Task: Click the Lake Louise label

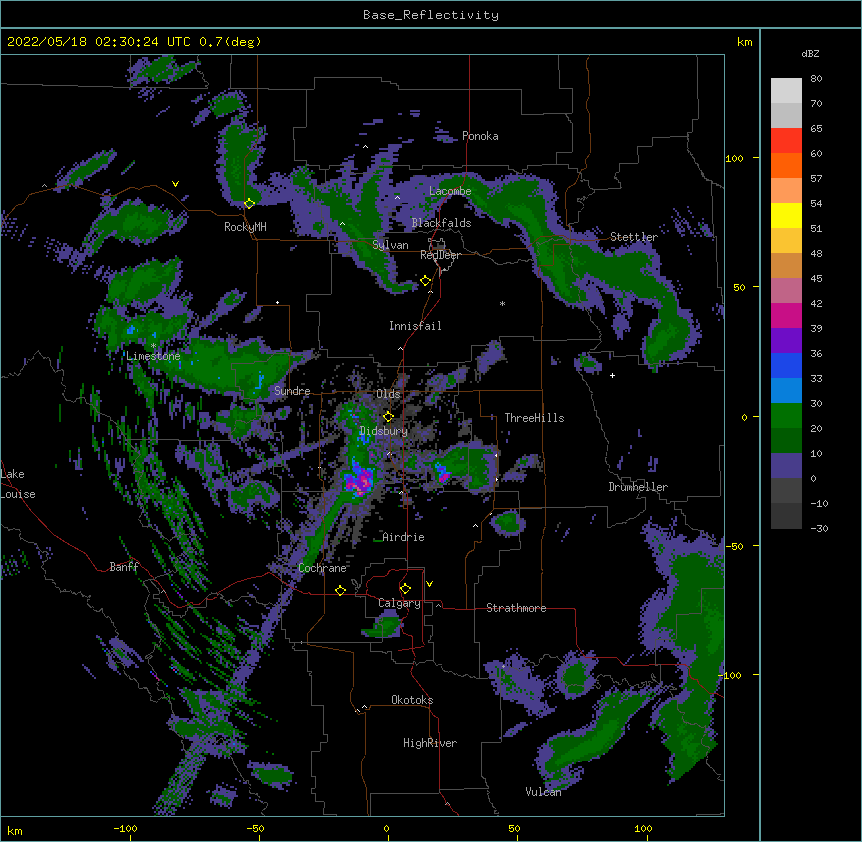Action: coord(18,484)
